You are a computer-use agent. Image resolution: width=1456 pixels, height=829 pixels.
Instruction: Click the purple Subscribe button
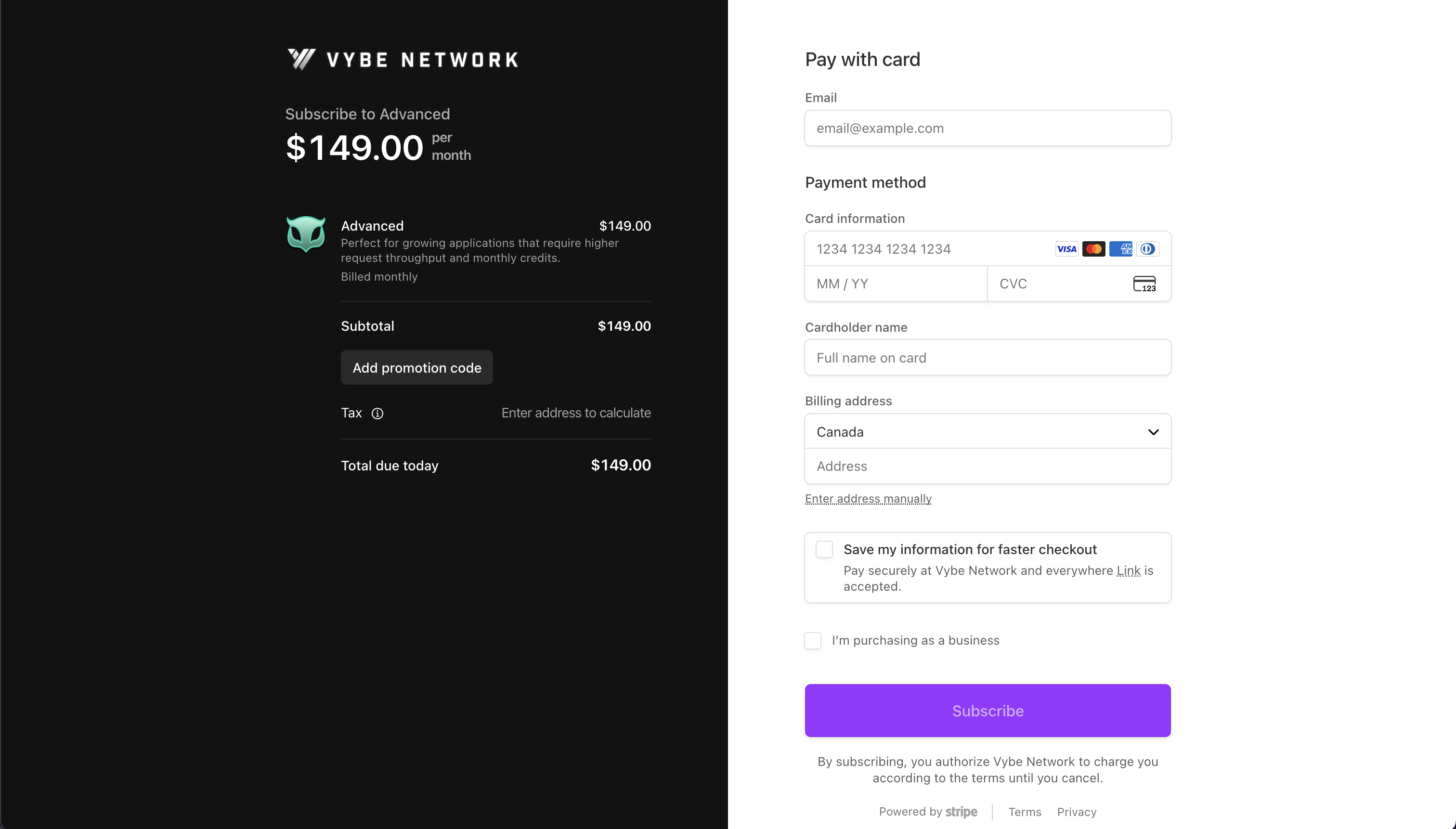coord(988,711)
